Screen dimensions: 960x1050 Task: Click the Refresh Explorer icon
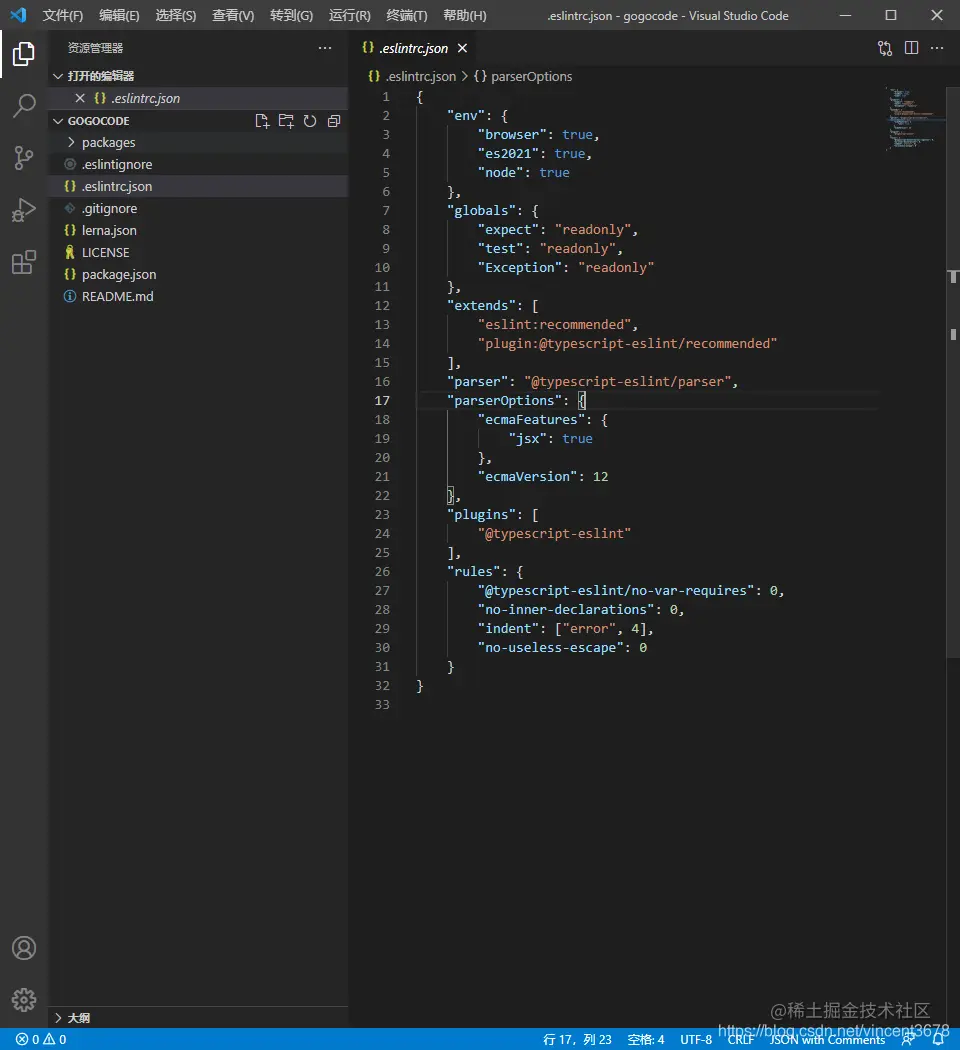310,121
